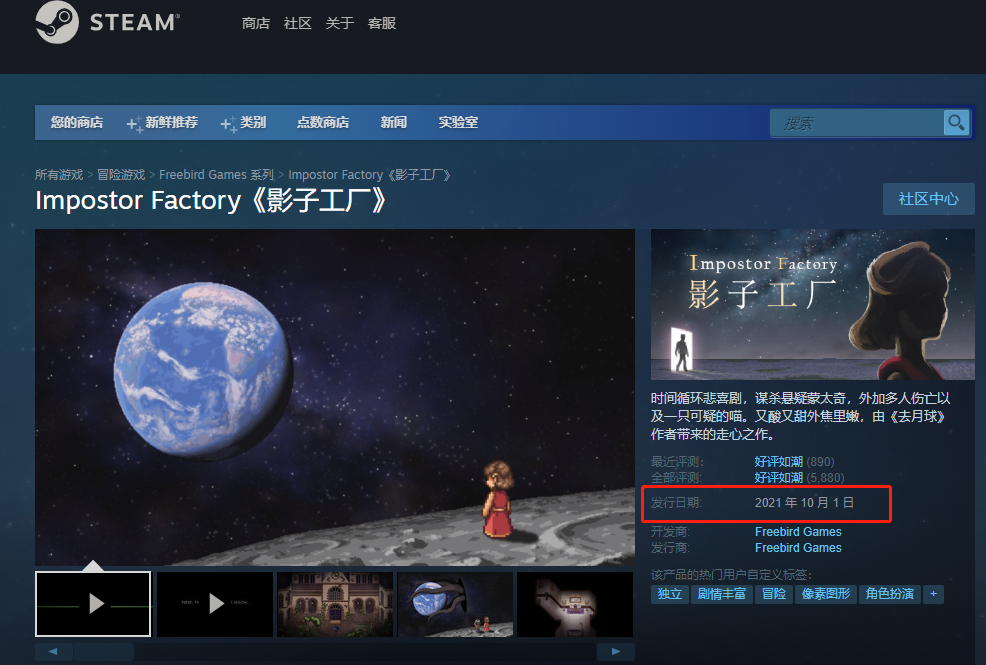
Task: Click the 角色扮演 tag
Action: tap(890, 594)
